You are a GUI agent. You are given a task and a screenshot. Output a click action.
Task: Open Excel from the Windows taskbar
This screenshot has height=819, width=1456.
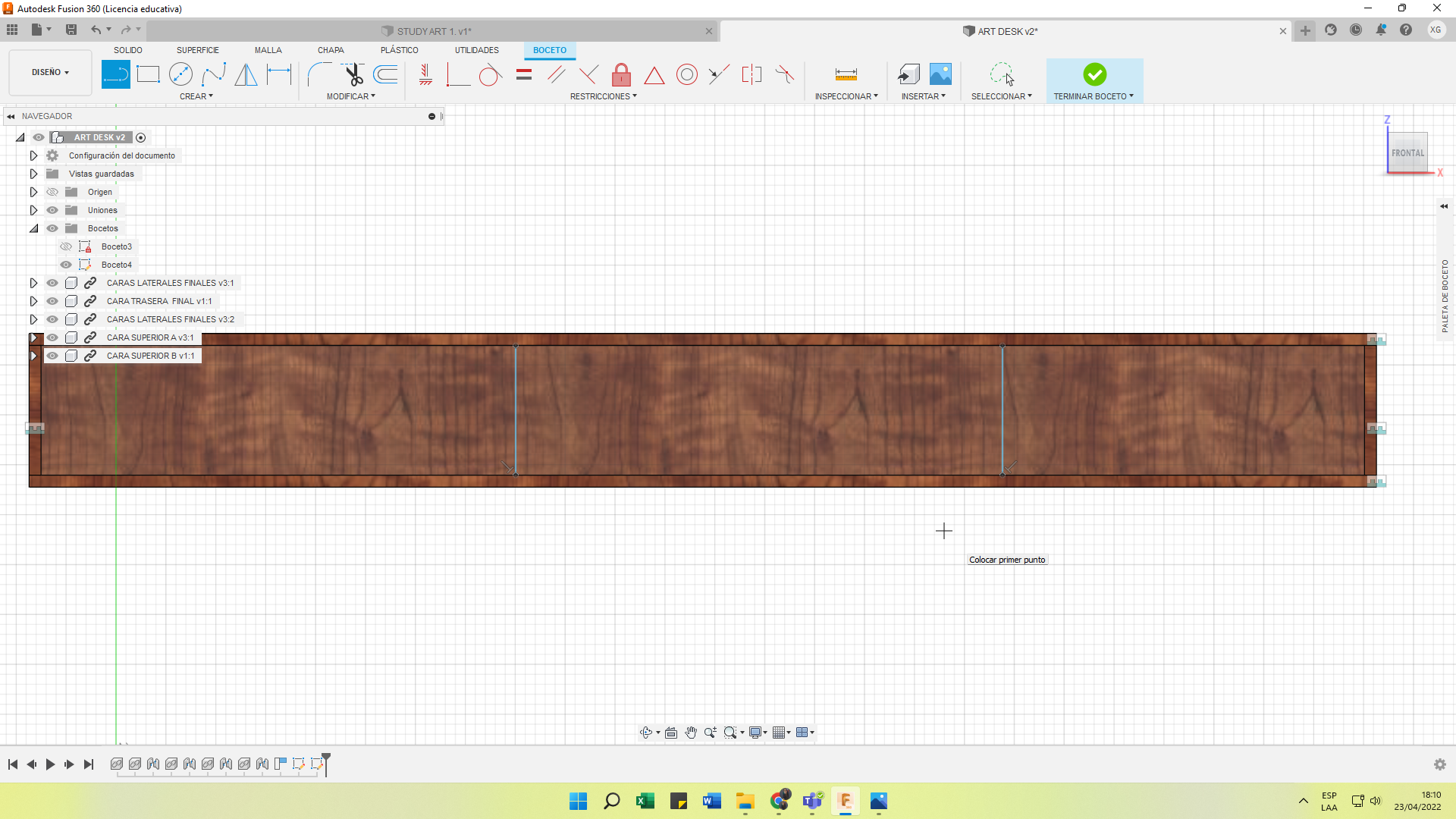645,801
